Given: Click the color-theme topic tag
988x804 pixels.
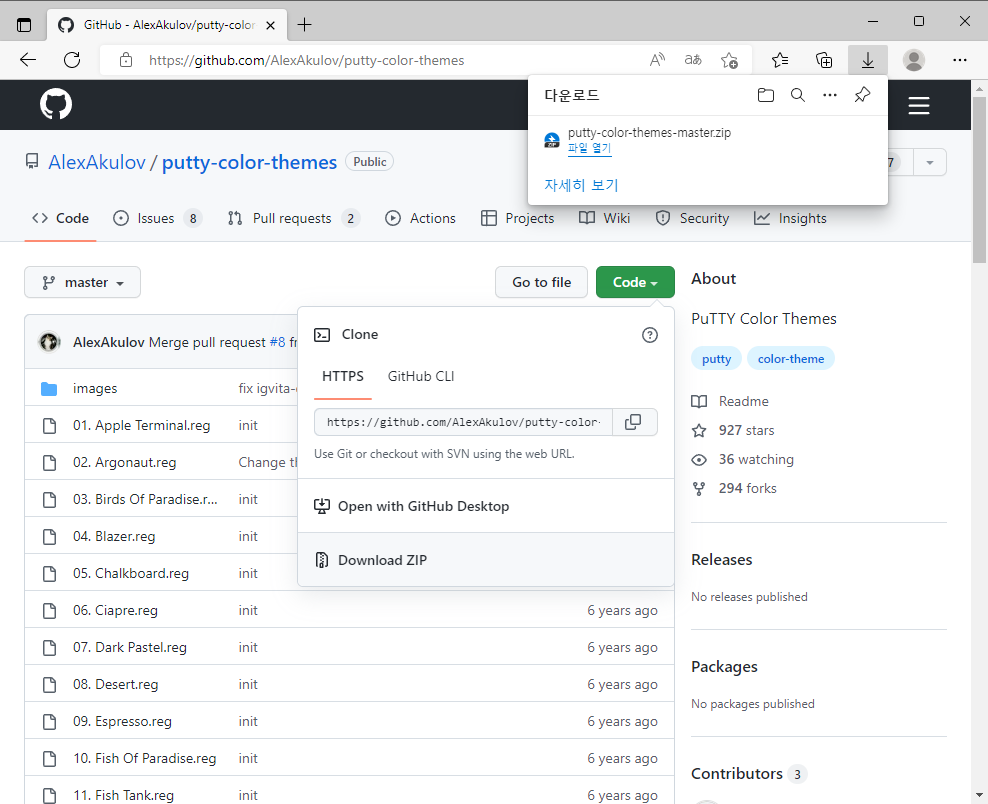Looking at the screenshot, I should 791,359.
